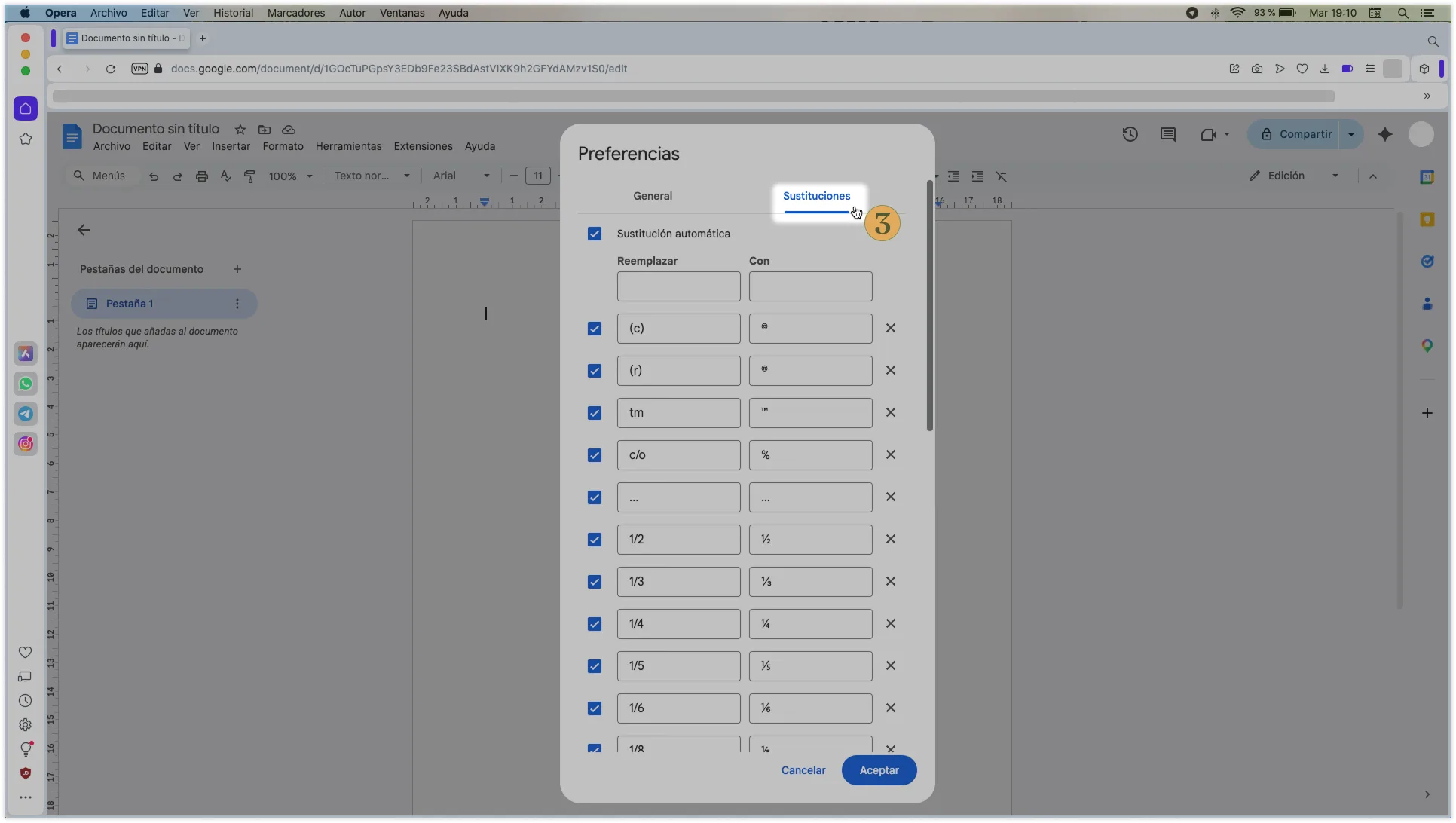Open Google Maps side panel icon
The width and height of the screenshot is (1456, 823).
click(1427, 346)
